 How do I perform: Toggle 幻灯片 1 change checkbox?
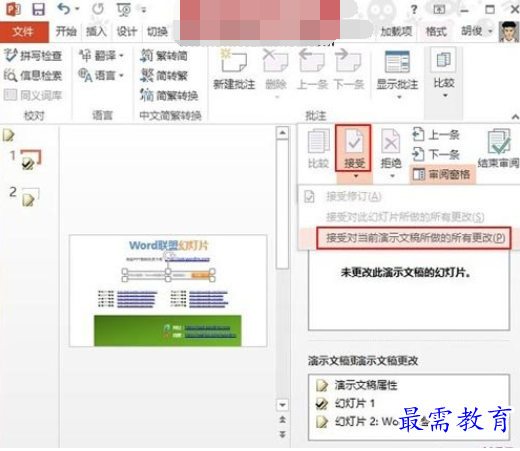click(322, 404)
